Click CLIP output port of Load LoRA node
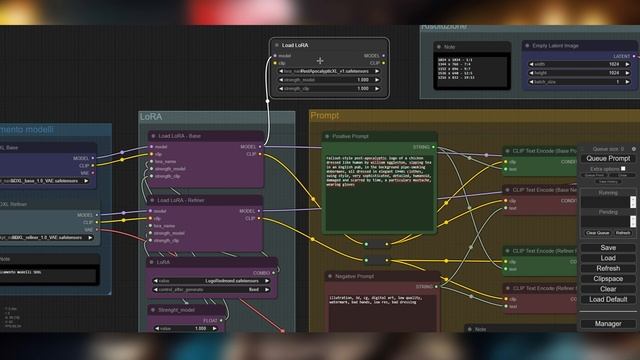The image size is (640, 360). (383, 63)
